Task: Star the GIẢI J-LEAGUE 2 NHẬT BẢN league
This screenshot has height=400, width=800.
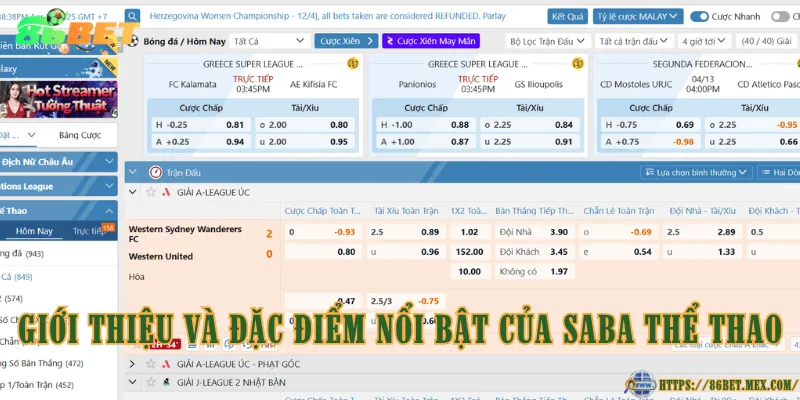Action: pyautogui.click(x=151, y=382)
